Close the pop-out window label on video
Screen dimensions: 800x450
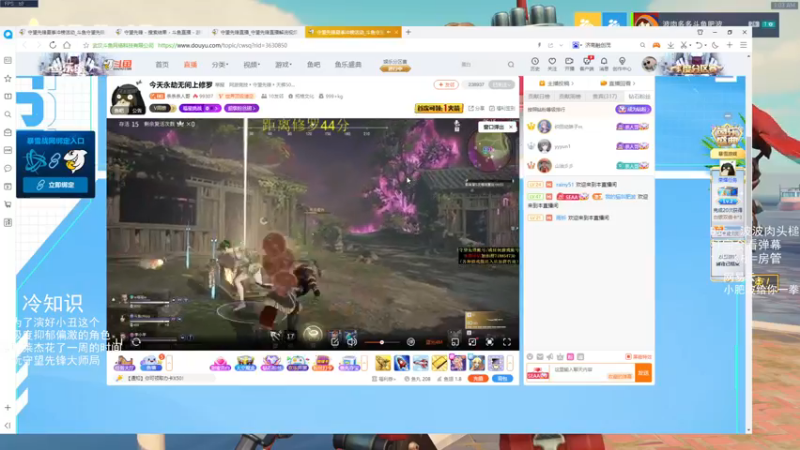pos(511,127)
